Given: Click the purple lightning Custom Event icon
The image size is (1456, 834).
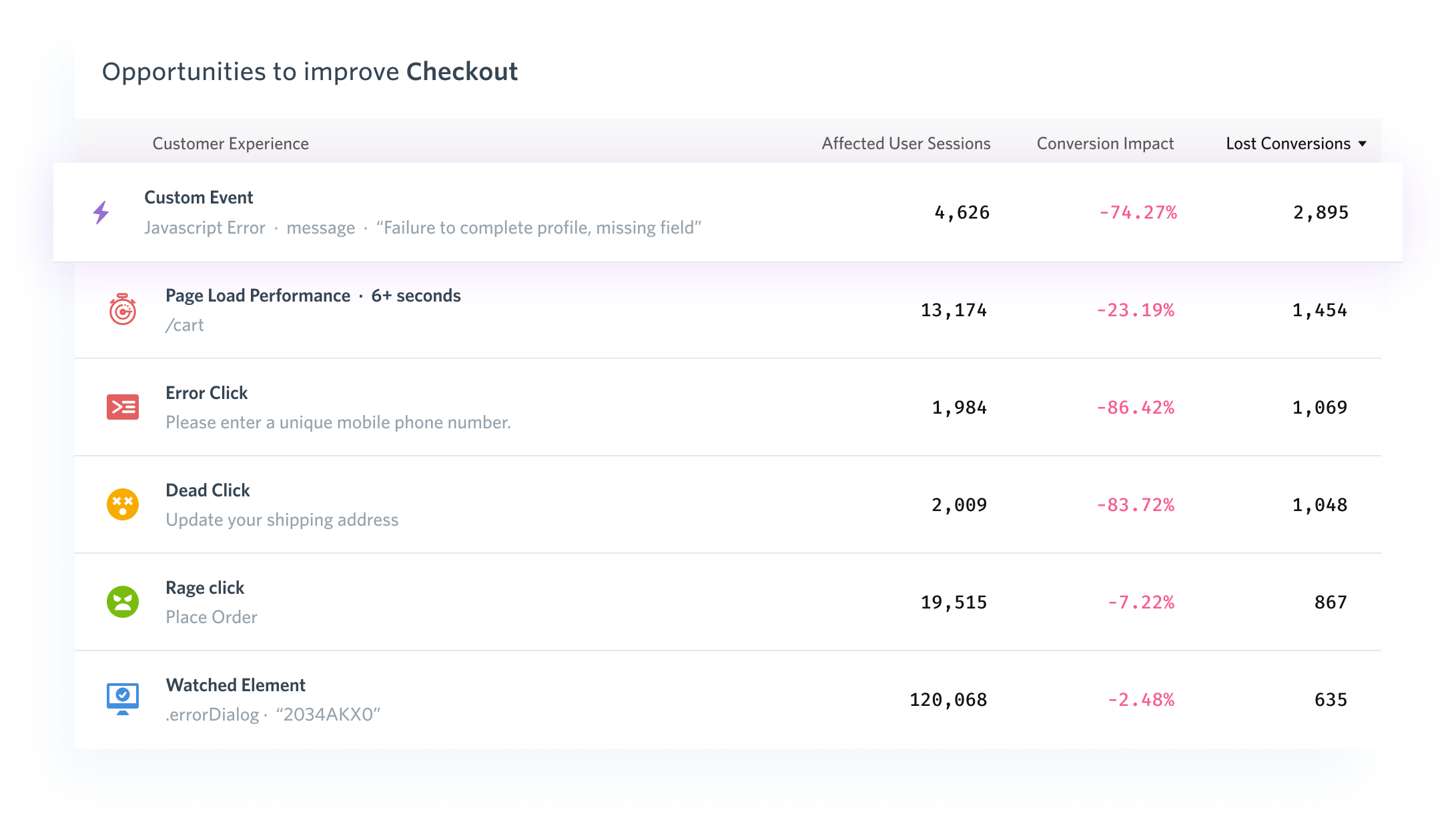Looking at the screenshot, I should pos(101,213).
